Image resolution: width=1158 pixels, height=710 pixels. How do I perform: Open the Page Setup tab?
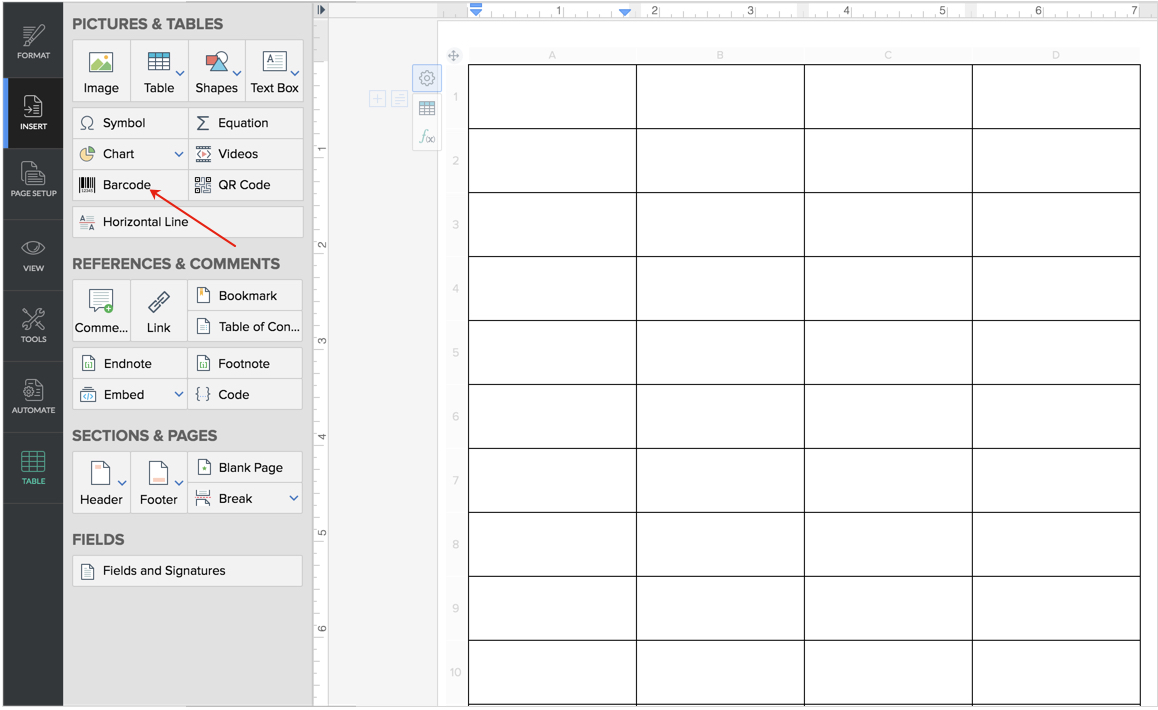[x=33, y=180]
